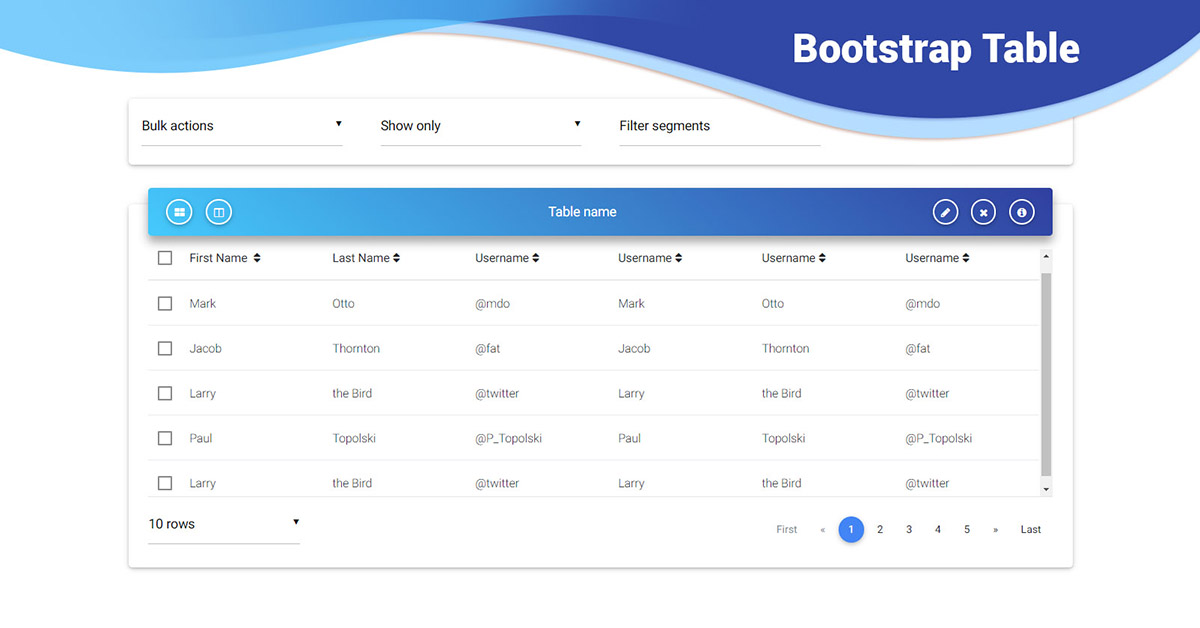Click the X icon in the table header

[983, 211]
